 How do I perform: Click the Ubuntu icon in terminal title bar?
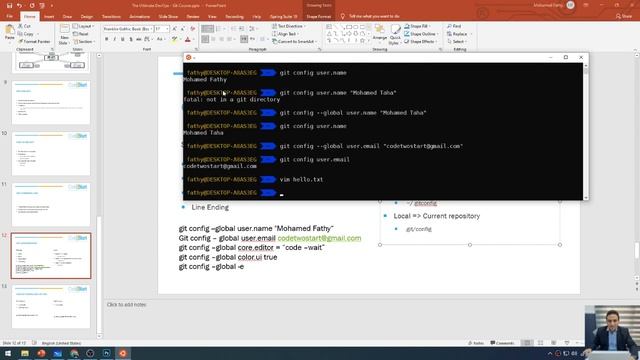(189, 58)
